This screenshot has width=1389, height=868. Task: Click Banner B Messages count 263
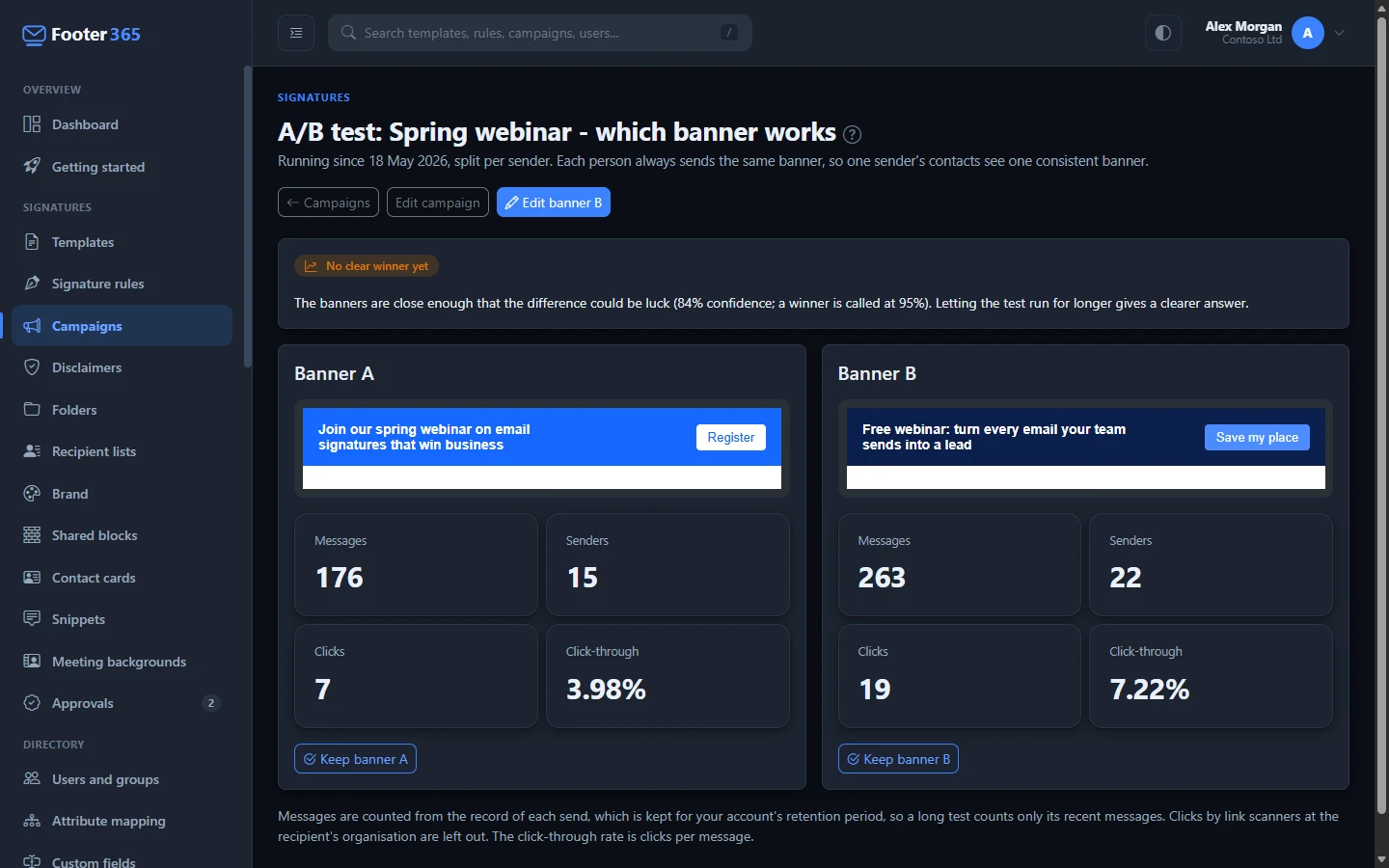[x=882, y=578]
